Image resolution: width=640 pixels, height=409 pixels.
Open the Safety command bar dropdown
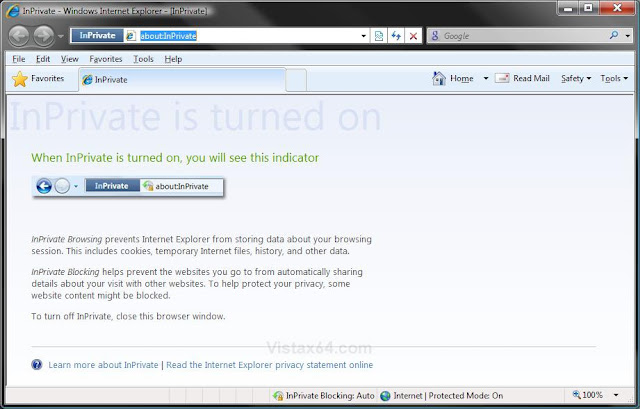click(x=576, y=78)
